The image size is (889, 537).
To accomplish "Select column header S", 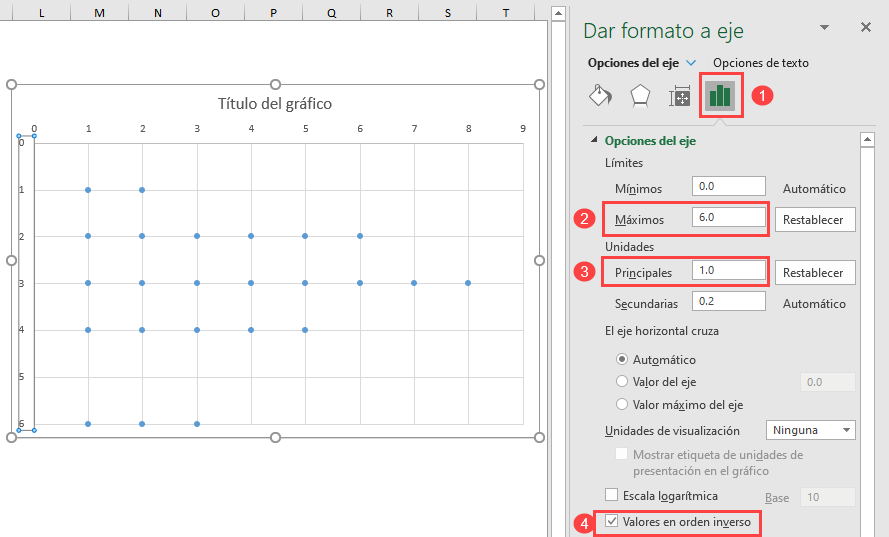I will click(x=447, y=12).
